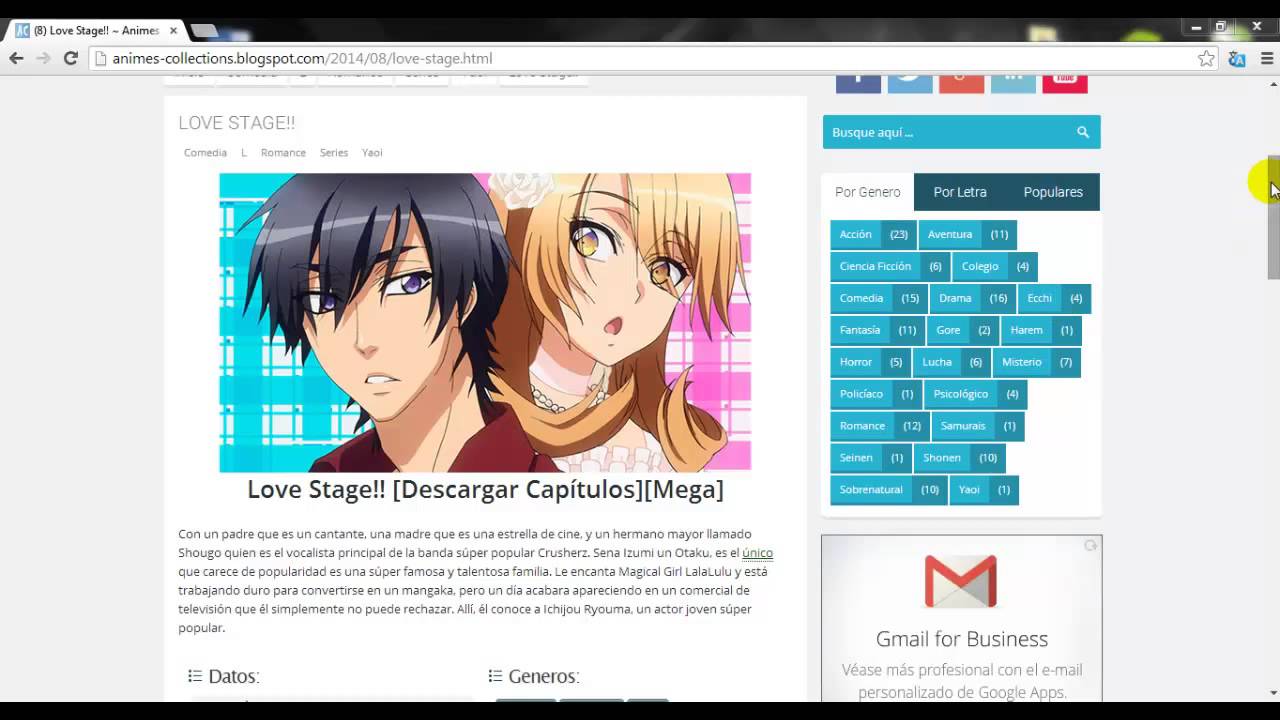Open the Psicológico genre tag

pyautogui.click(x=975, y=394)
